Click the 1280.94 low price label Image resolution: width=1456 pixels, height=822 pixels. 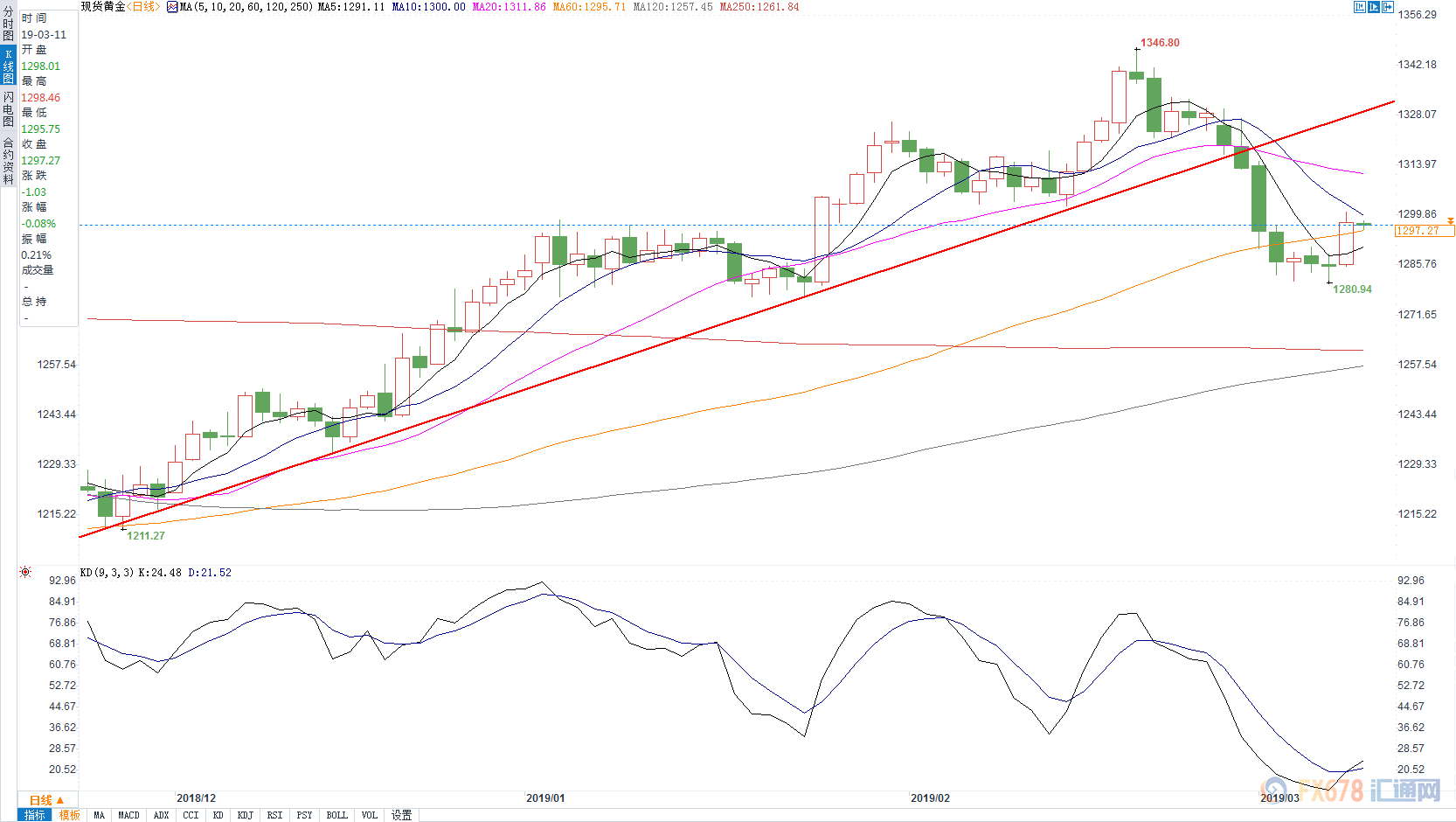point(1352,289)
